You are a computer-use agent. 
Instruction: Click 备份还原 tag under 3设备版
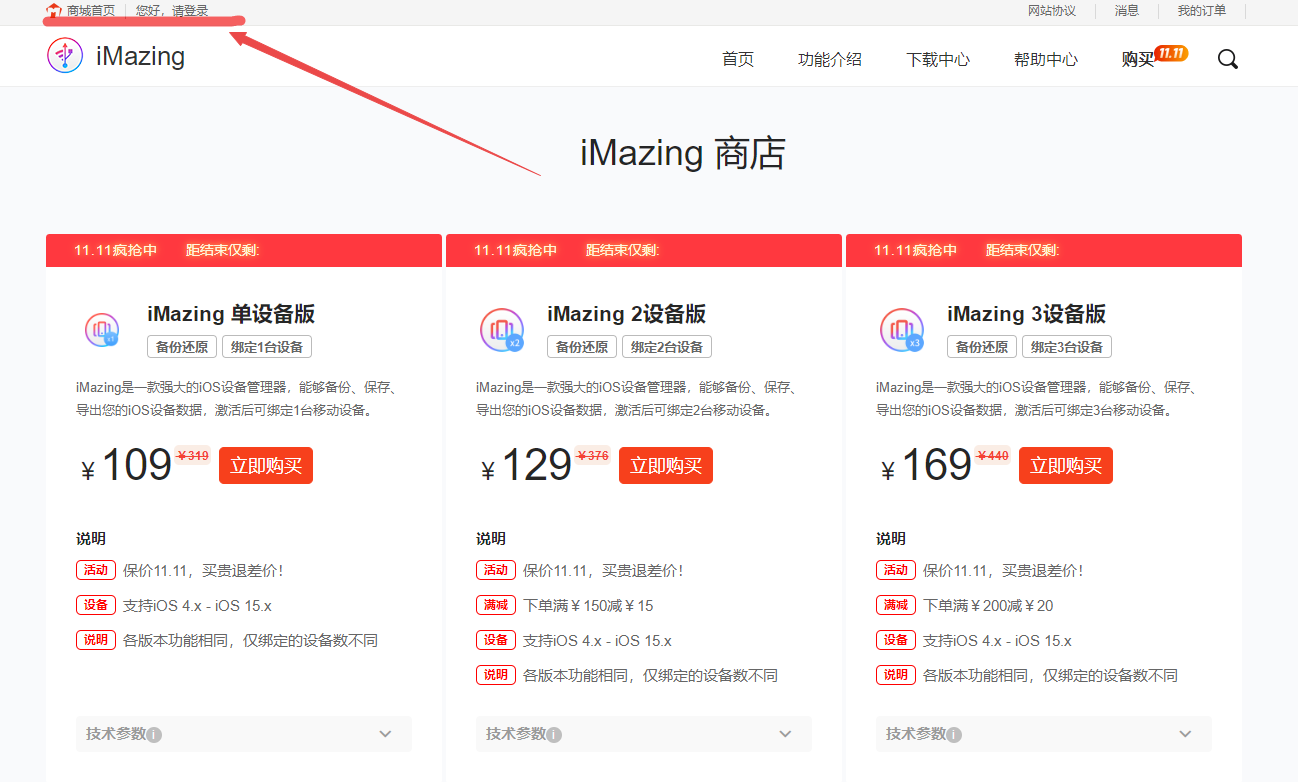pos(982,347)
